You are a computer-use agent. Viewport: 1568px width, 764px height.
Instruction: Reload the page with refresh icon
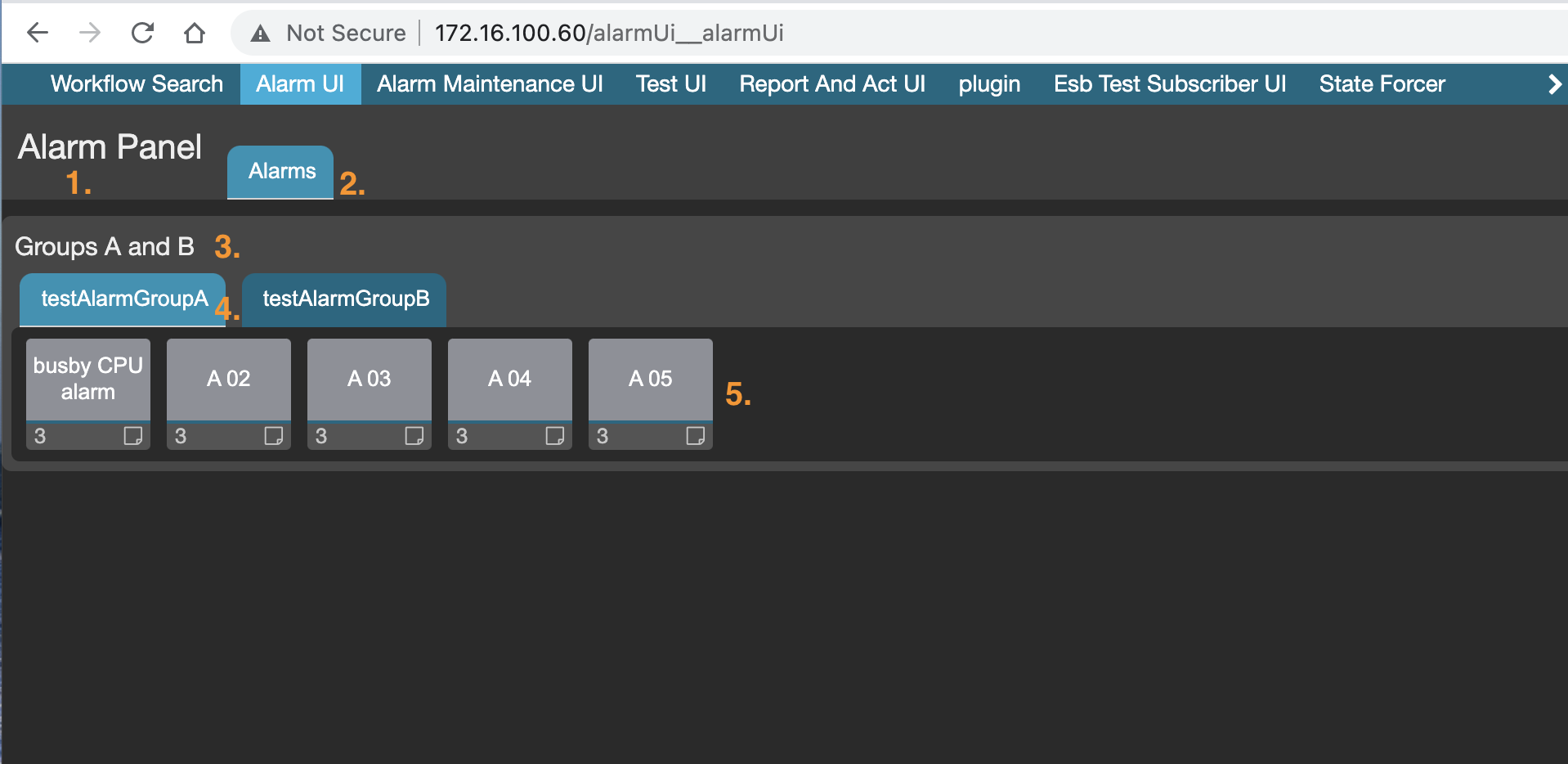pos(142,33)
